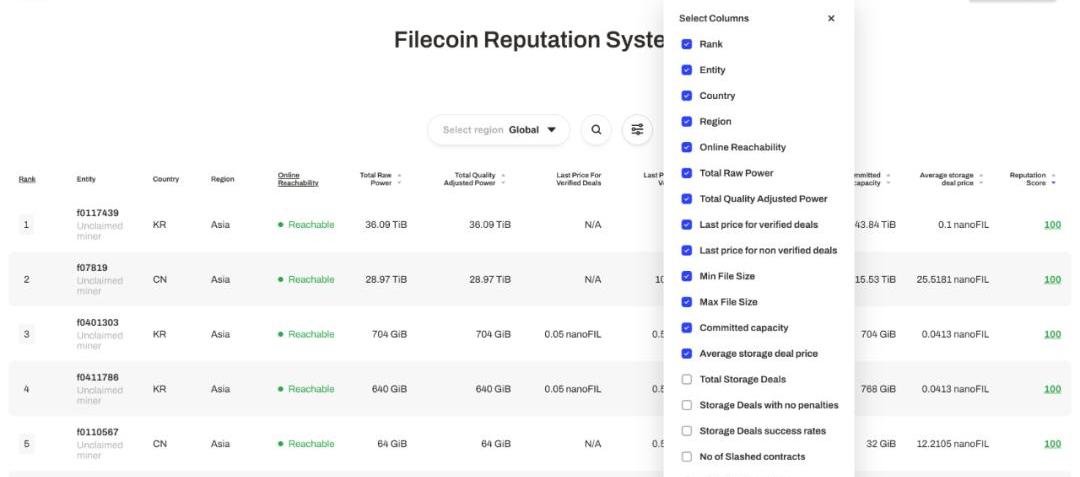The image size is (1080, 477).
Task: Check the No of Slashed contracts option
Action: click(x=686, y=457)
